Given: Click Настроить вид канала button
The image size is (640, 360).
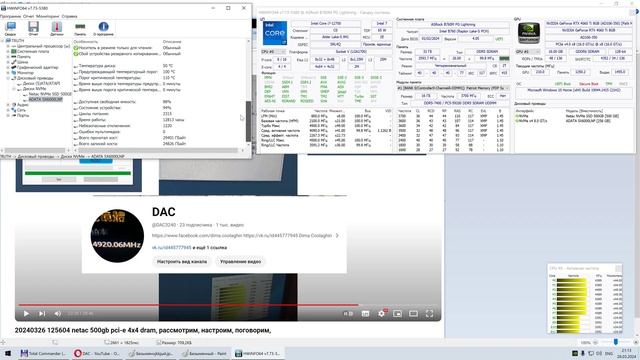Looking at the screenshot, I should 182,262.
